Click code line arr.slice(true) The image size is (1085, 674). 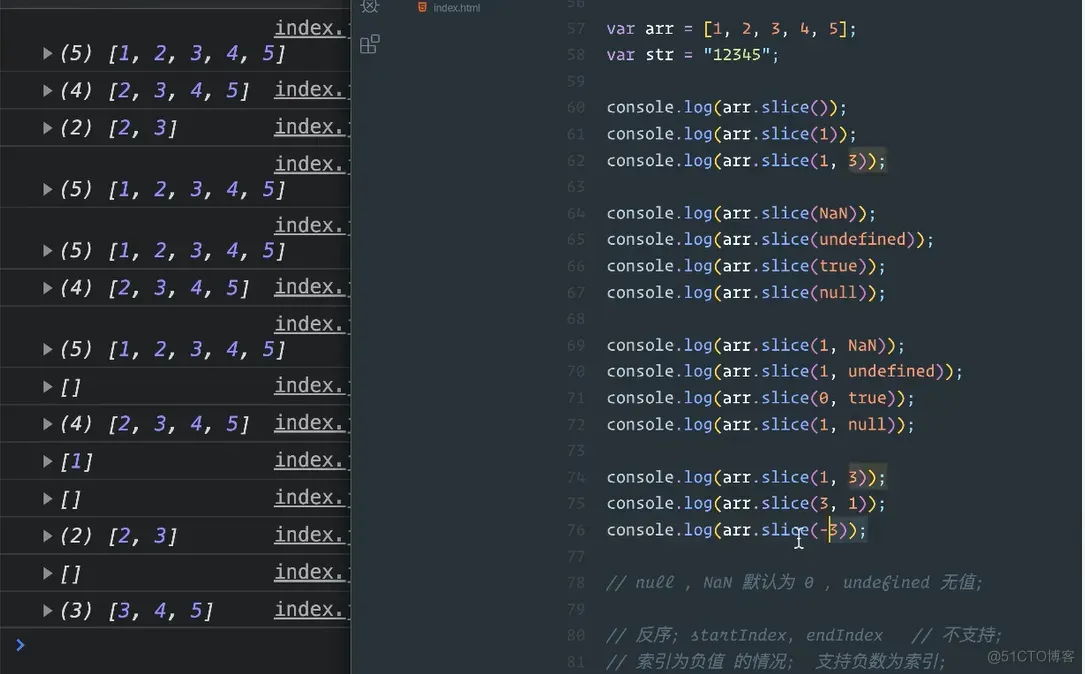coord(746,266)
